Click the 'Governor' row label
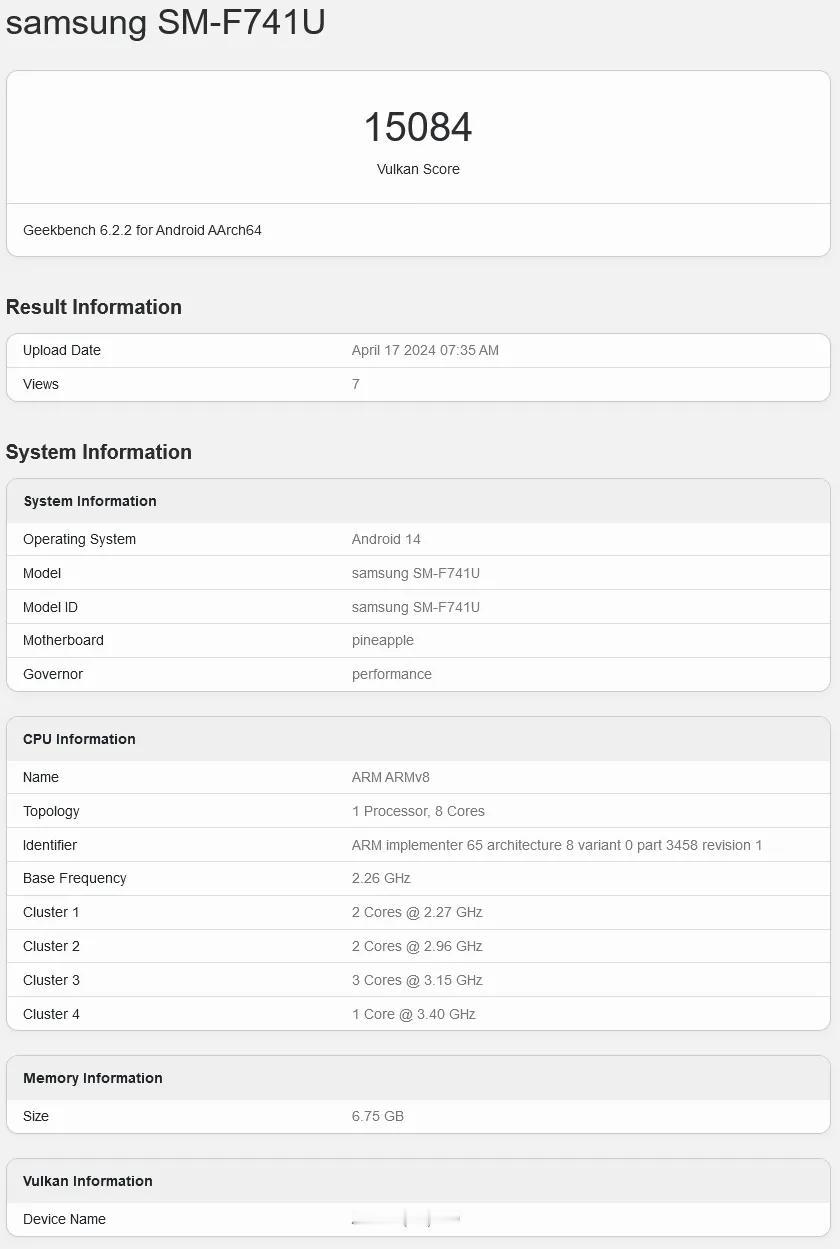 (53, 674)
